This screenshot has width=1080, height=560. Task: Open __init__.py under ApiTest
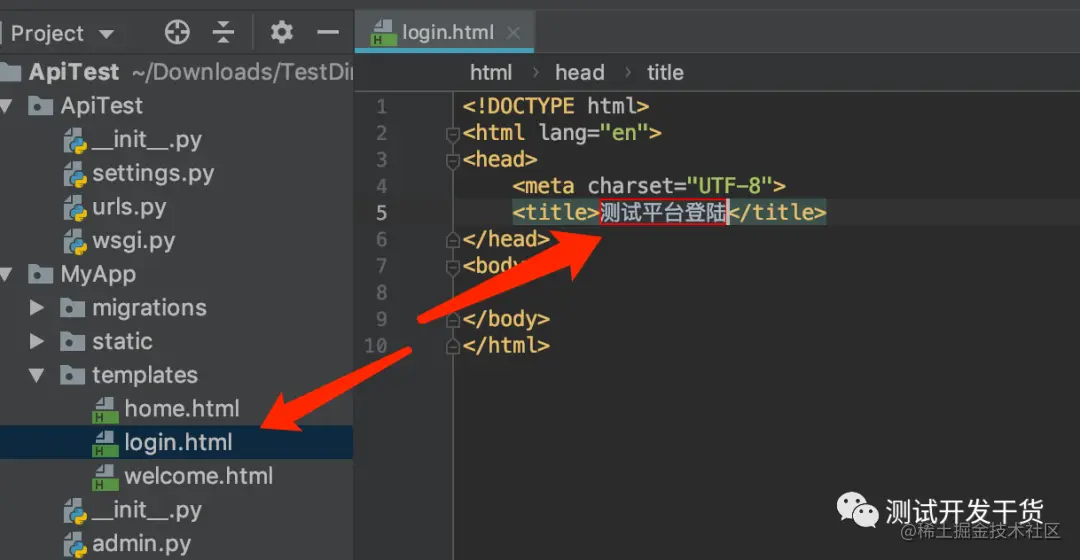(x=147, y=140)
